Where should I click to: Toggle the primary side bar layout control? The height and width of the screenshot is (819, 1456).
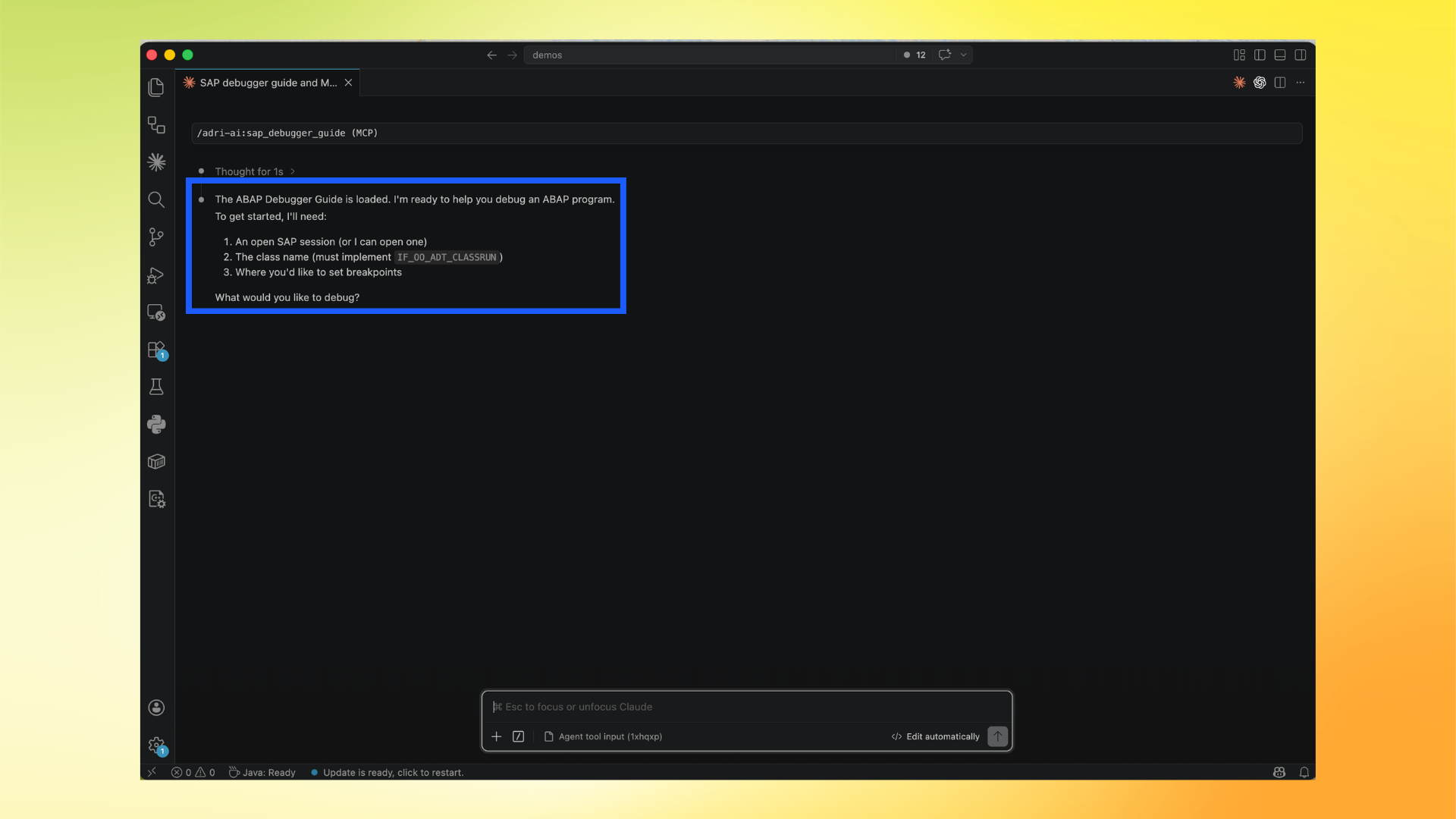[x=1260, y=55]
